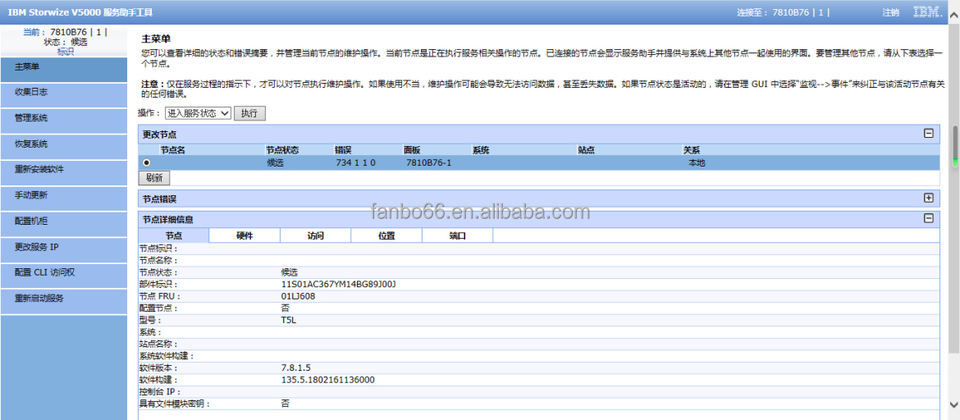The image size is (960, 420).
Task: Open 收集日志 in the sidebar
Action: click(64, 92)
